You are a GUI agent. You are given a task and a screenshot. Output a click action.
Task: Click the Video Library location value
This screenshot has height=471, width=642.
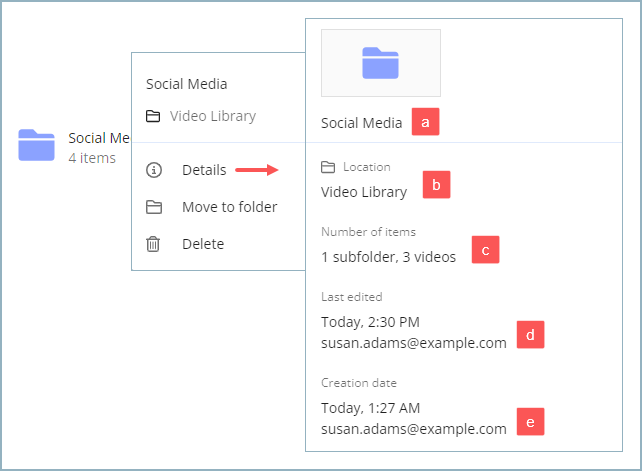[364, 192]
